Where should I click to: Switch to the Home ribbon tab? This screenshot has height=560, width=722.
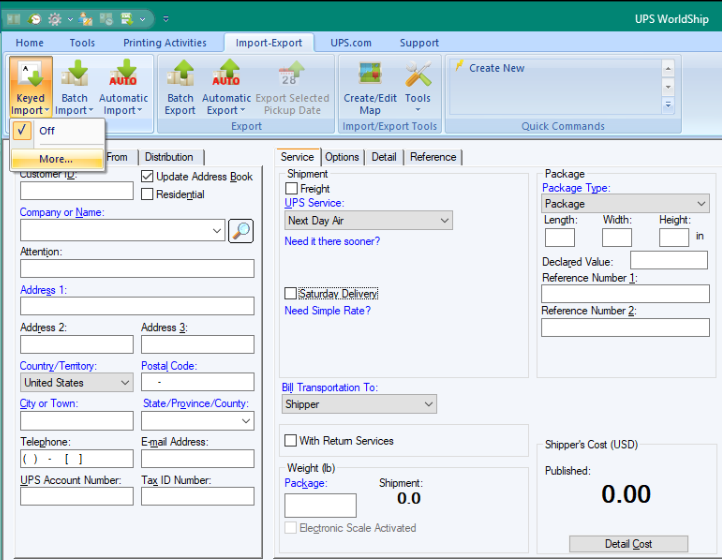(x=29, y=43)
